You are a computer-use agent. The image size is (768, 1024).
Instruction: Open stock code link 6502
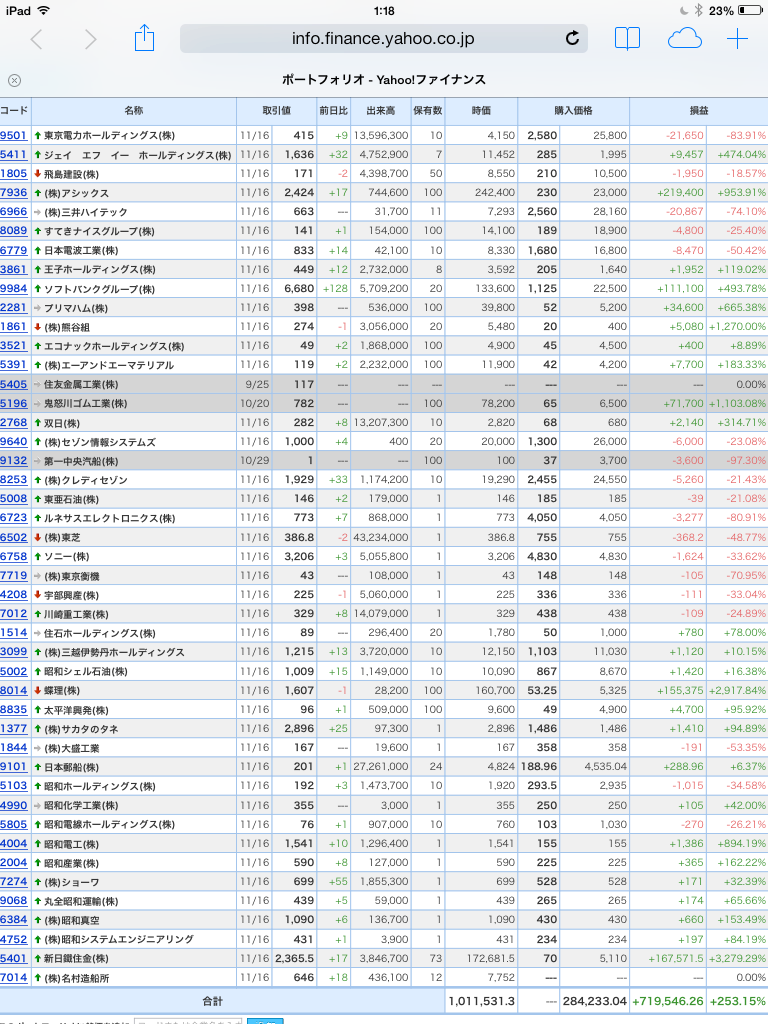pos(14,537)
